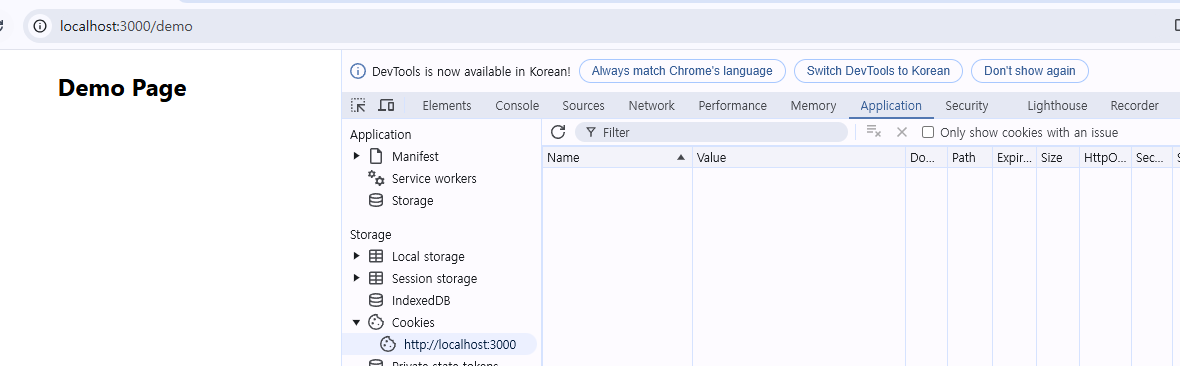This screenshot has width=1180, height=366.
Task: Click the Application section heading in sidebar
Action: pyautogui.click(x=381, y=135)
